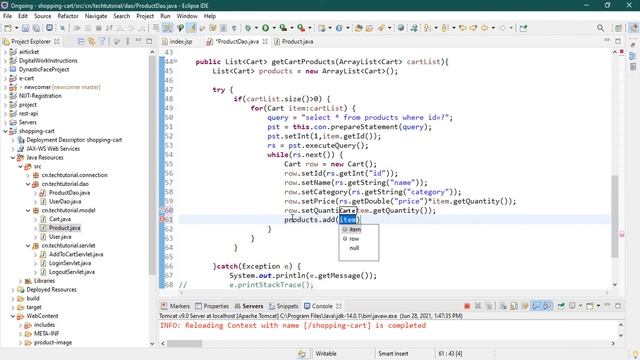Click the Link with Editor icon
The width and height of the screenshot is (640, 360).
coord(91,42)
